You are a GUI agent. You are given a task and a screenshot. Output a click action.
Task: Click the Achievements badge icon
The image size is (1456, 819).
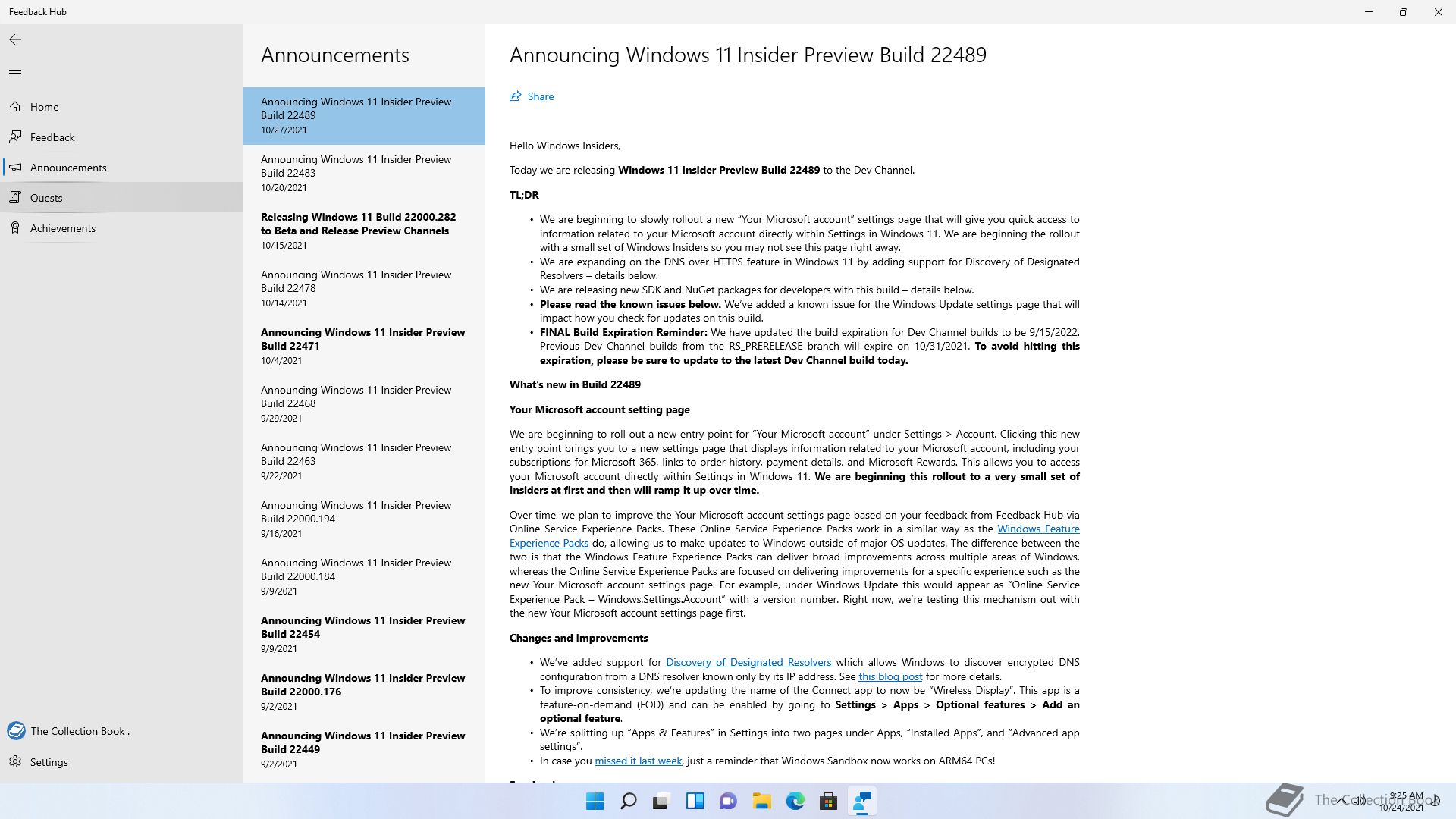15,228
